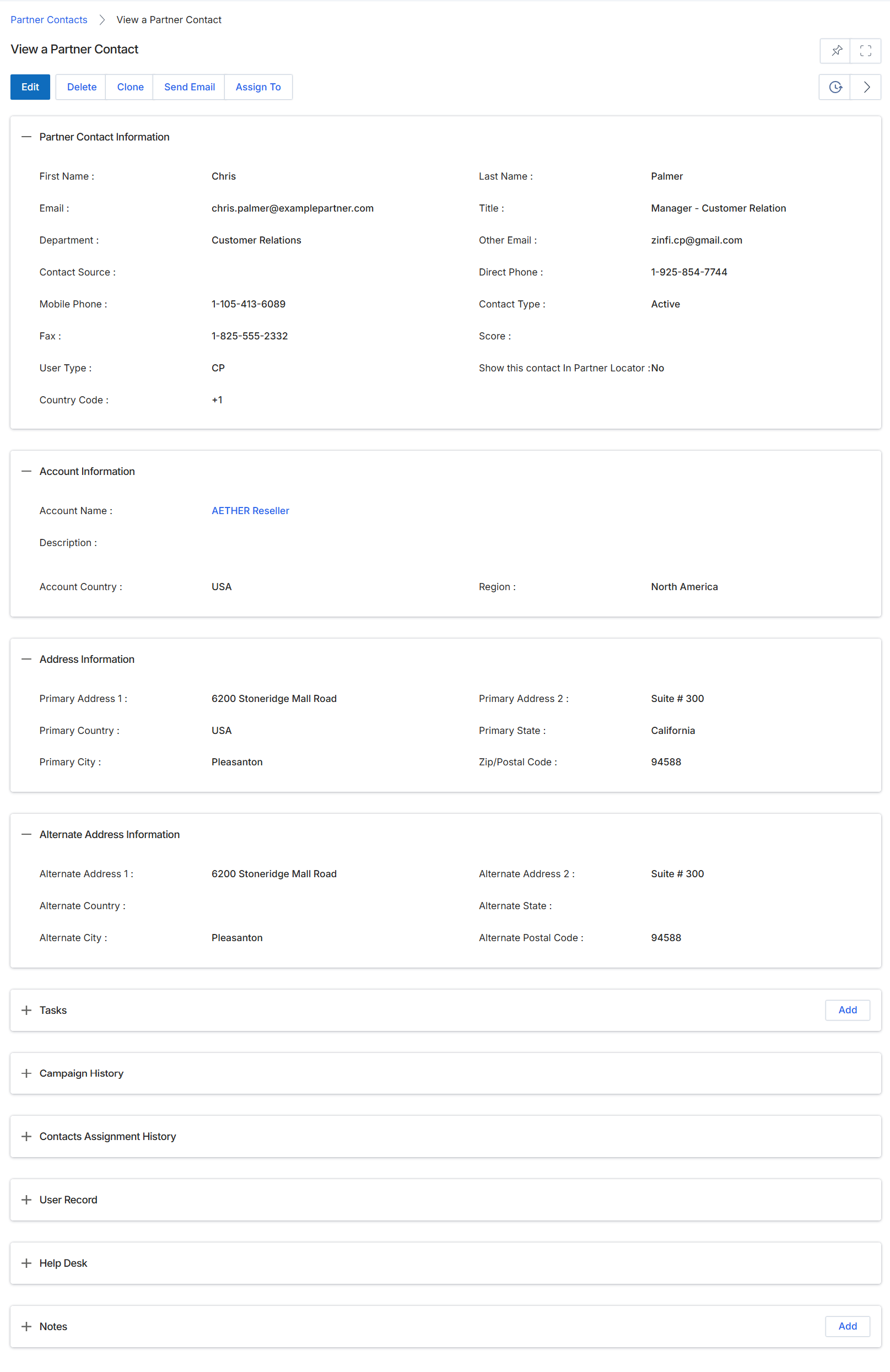Select other email zinfi.cp@gmail.com
This screenshot has width=890, height=1372.
[x=697, y=240]
